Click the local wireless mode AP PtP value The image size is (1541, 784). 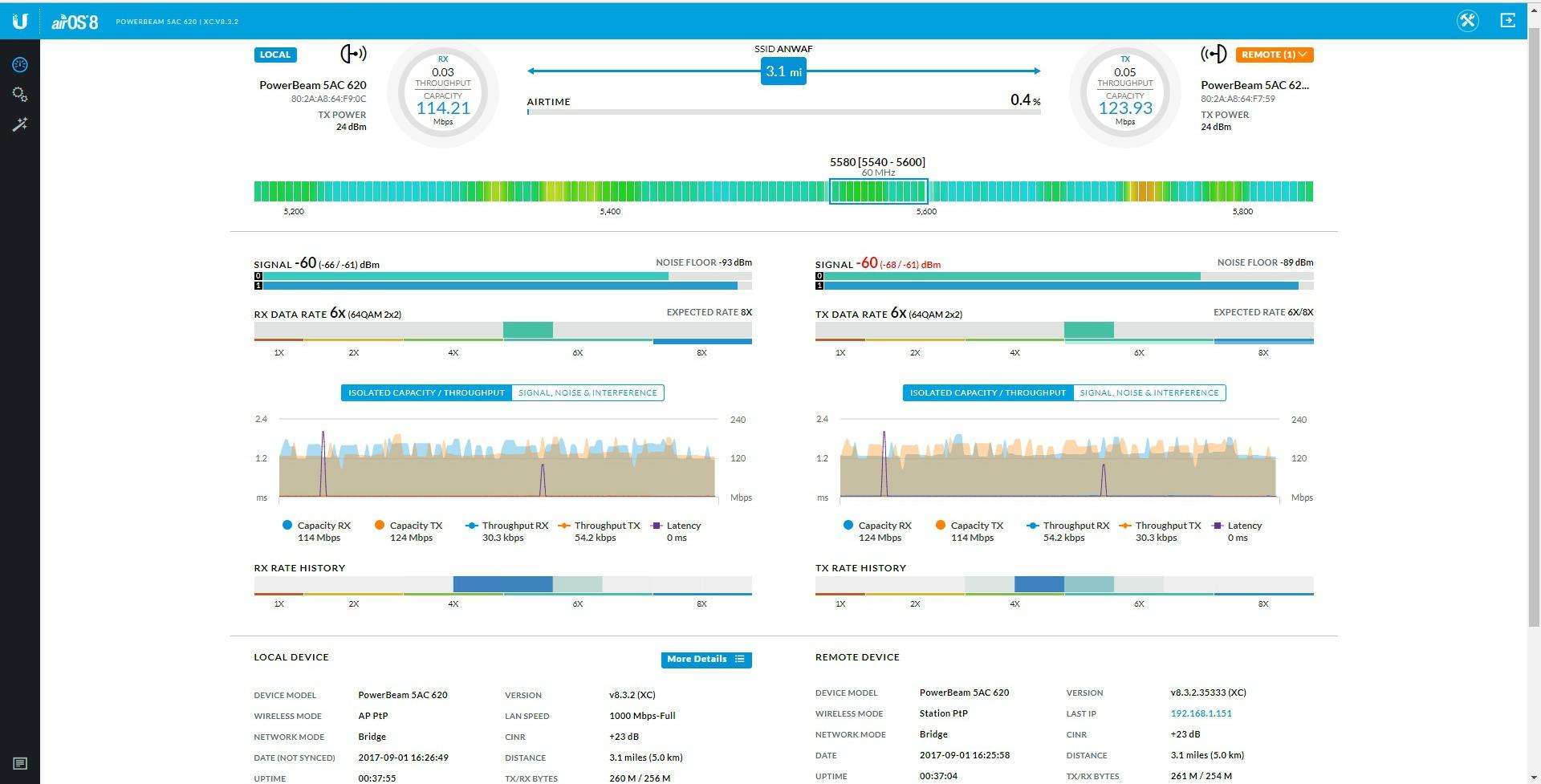point(373,716)
